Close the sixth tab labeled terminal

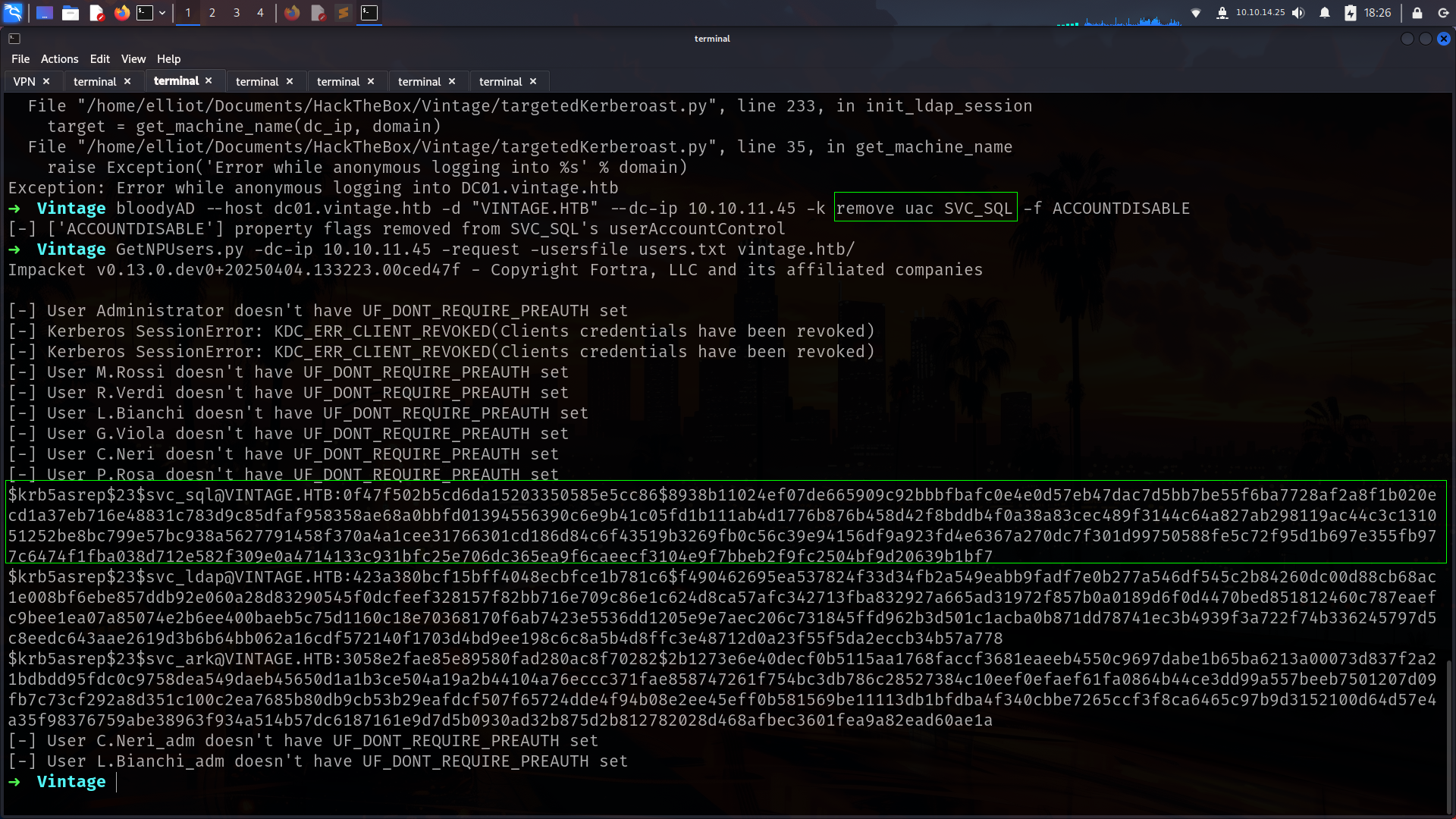coord(452,81)
